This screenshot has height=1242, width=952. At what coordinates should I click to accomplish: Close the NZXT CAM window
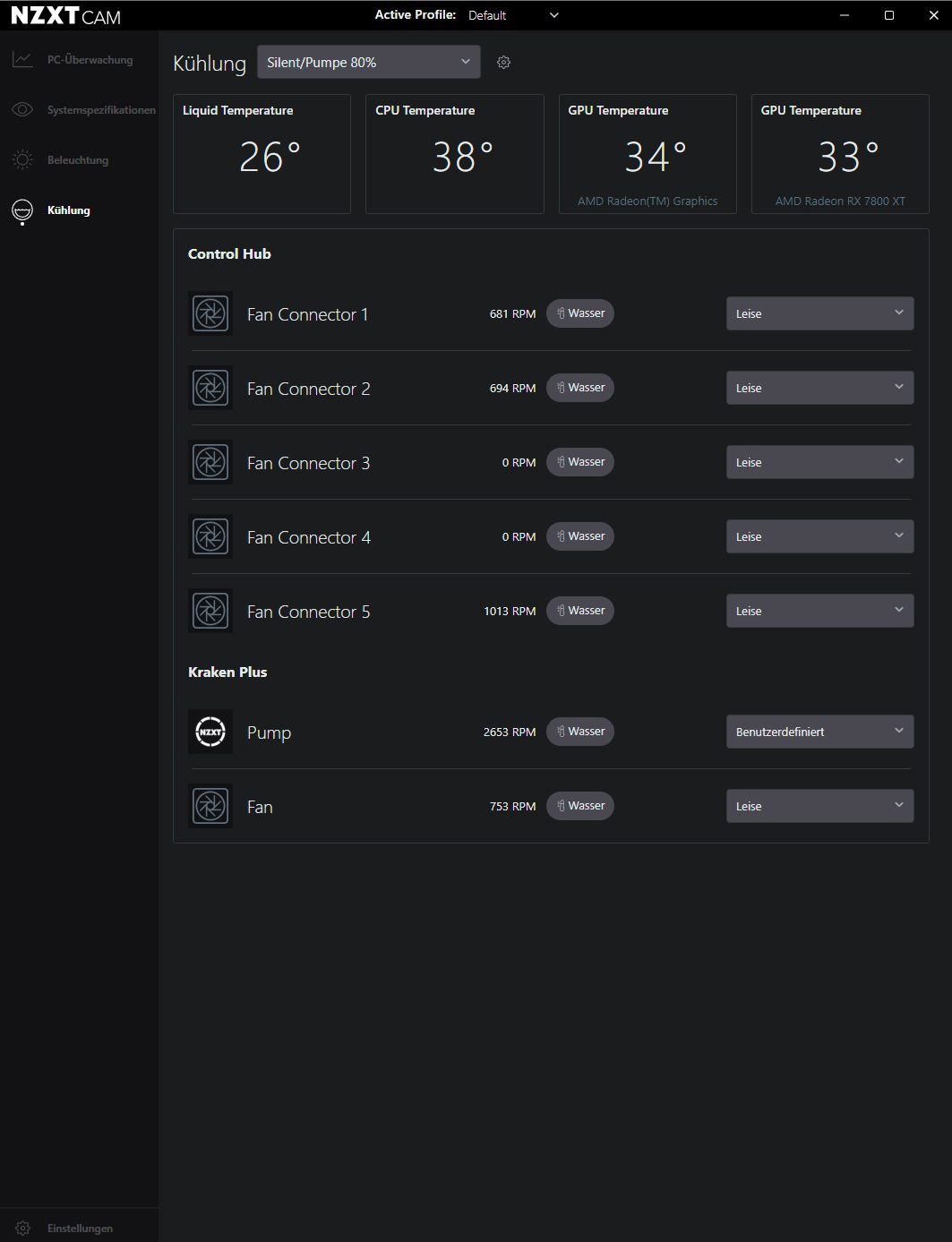tap(933, 15)
